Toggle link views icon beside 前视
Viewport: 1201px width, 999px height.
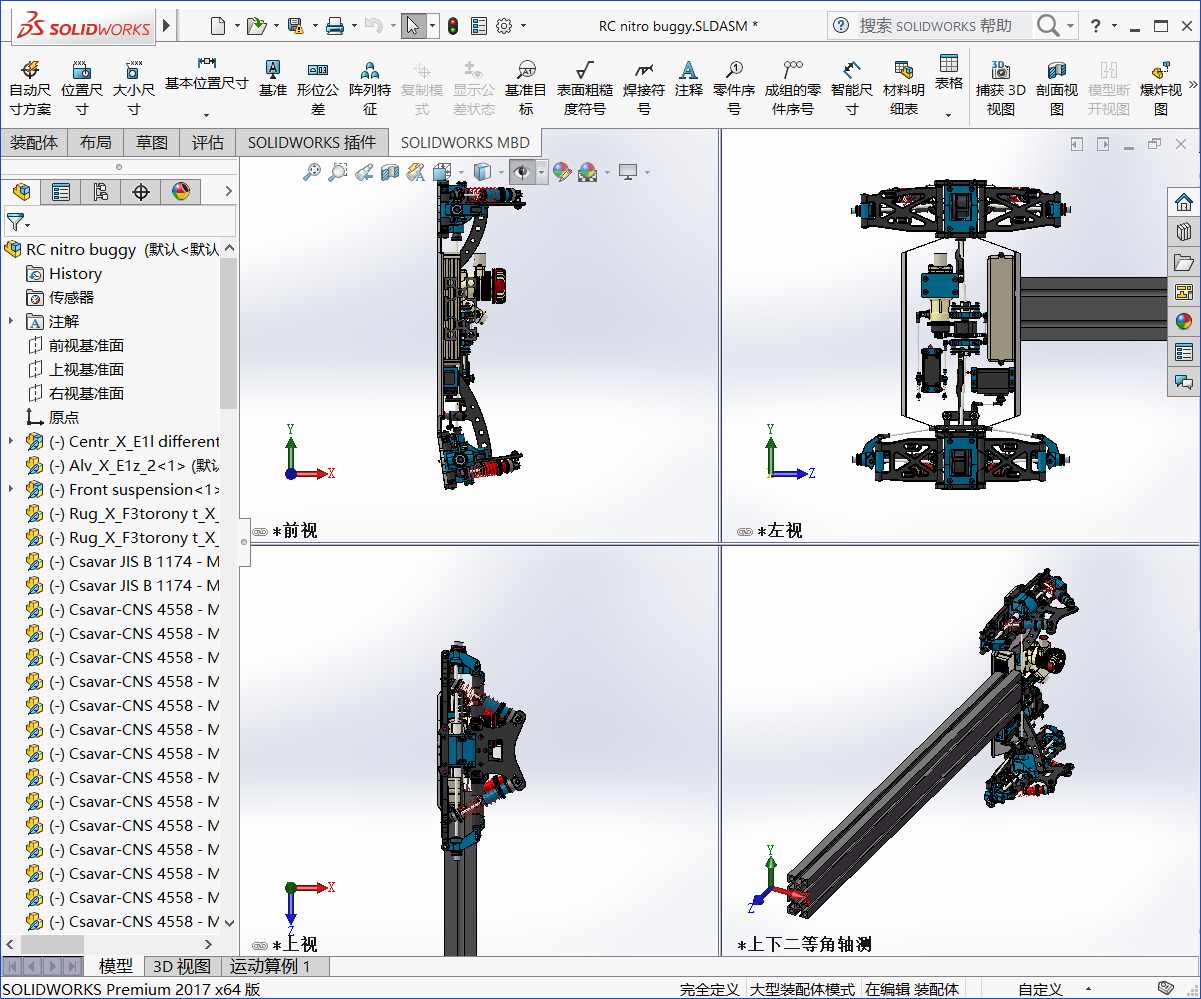tap(260, 532)
